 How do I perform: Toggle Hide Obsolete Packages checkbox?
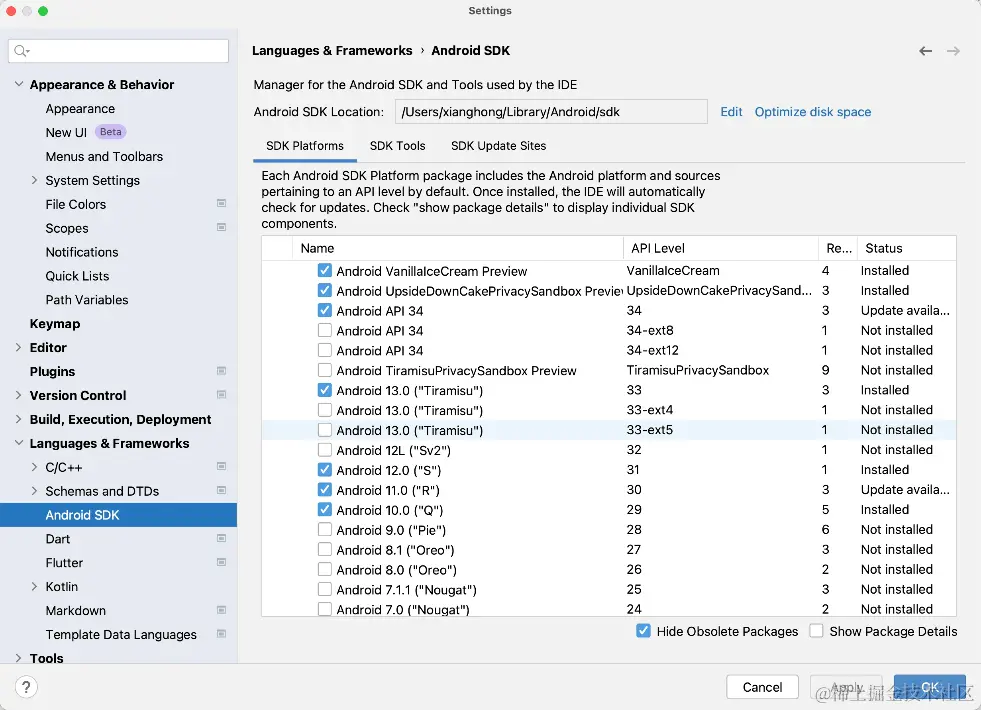(x=643, y=631)
